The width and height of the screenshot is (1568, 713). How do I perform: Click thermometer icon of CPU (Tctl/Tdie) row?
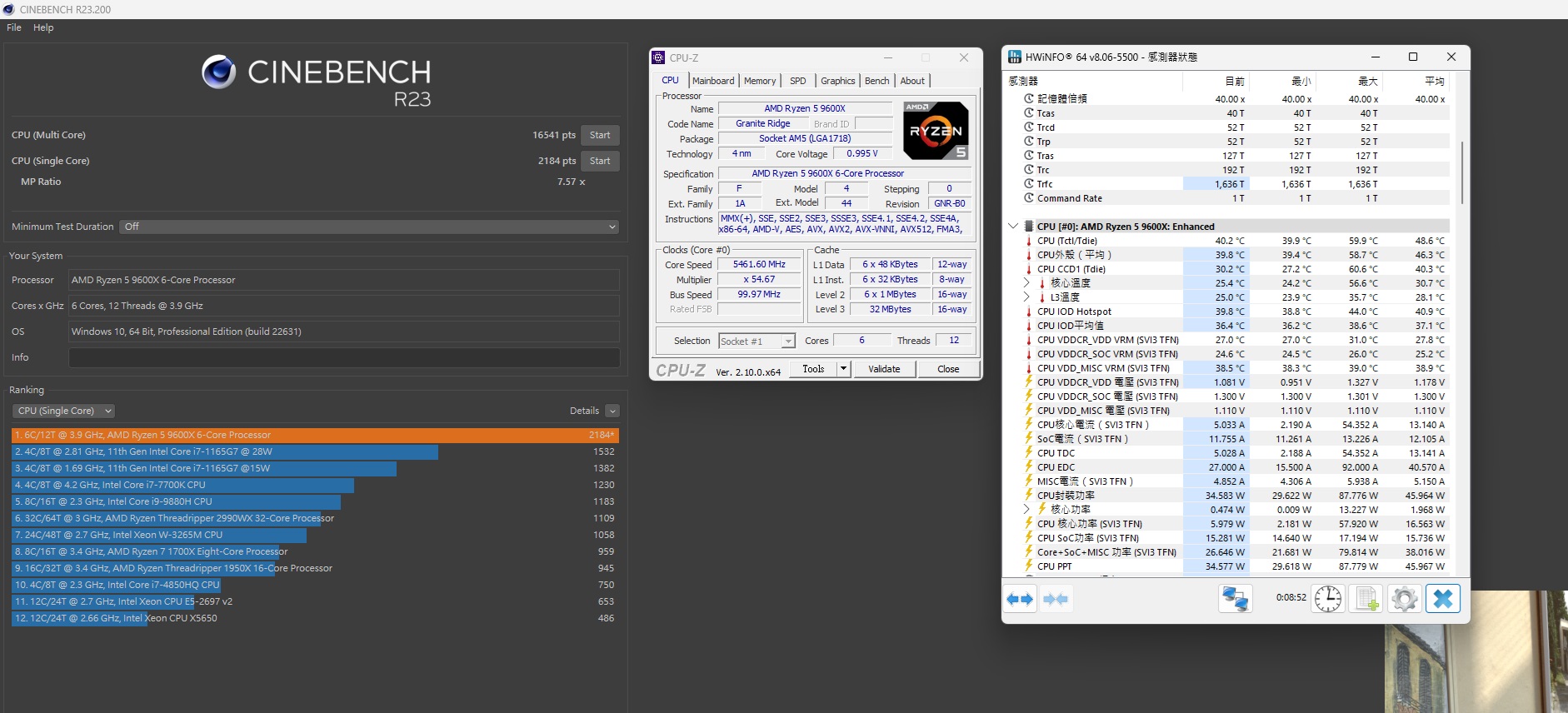[x=1028, y=241]
